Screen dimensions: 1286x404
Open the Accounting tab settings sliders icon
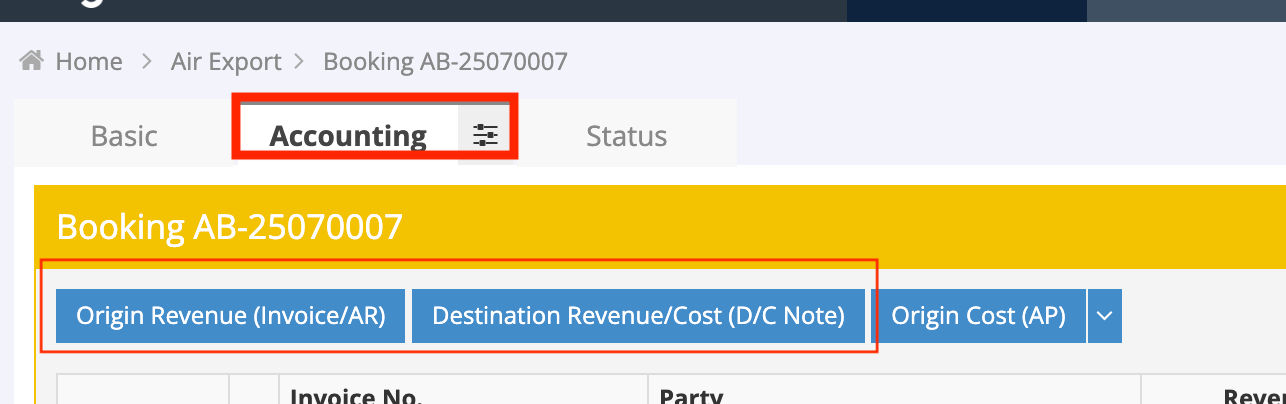click(485, 135)
